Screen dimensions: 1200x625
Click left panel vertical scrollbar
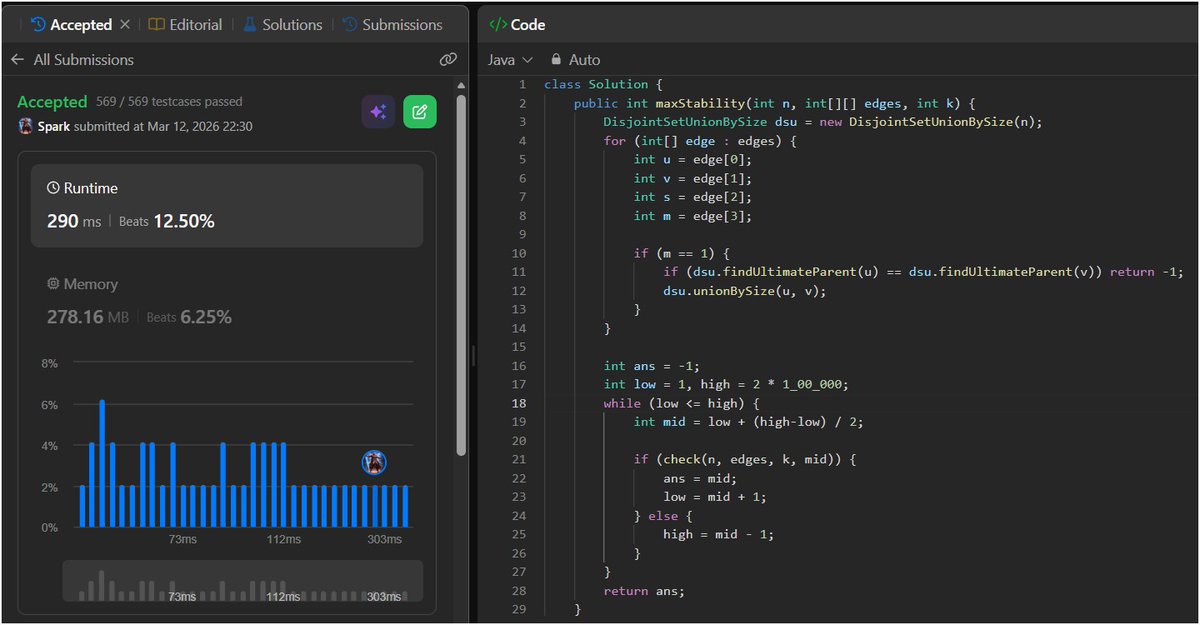[461, 275]
